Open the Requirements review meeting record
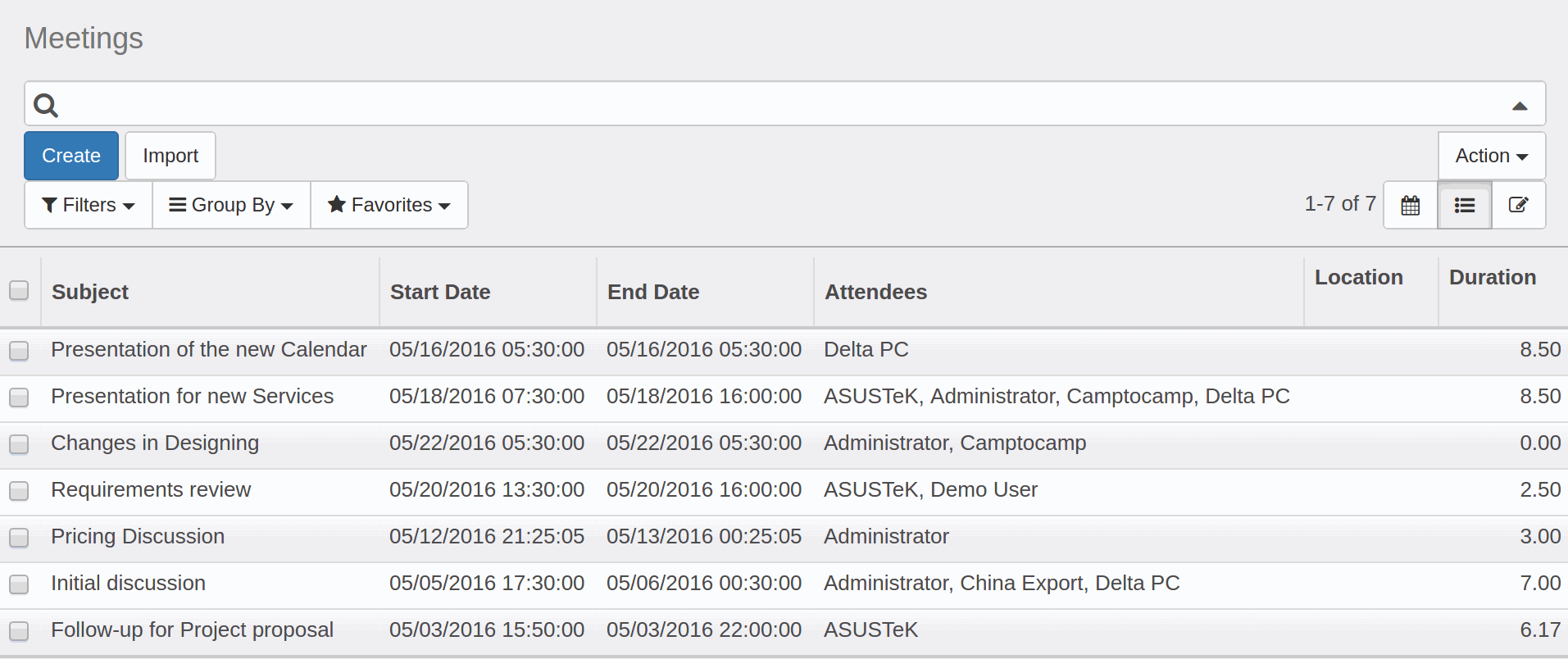The height and width of the screenshot is (659, 1568). (x=151, y=489)
